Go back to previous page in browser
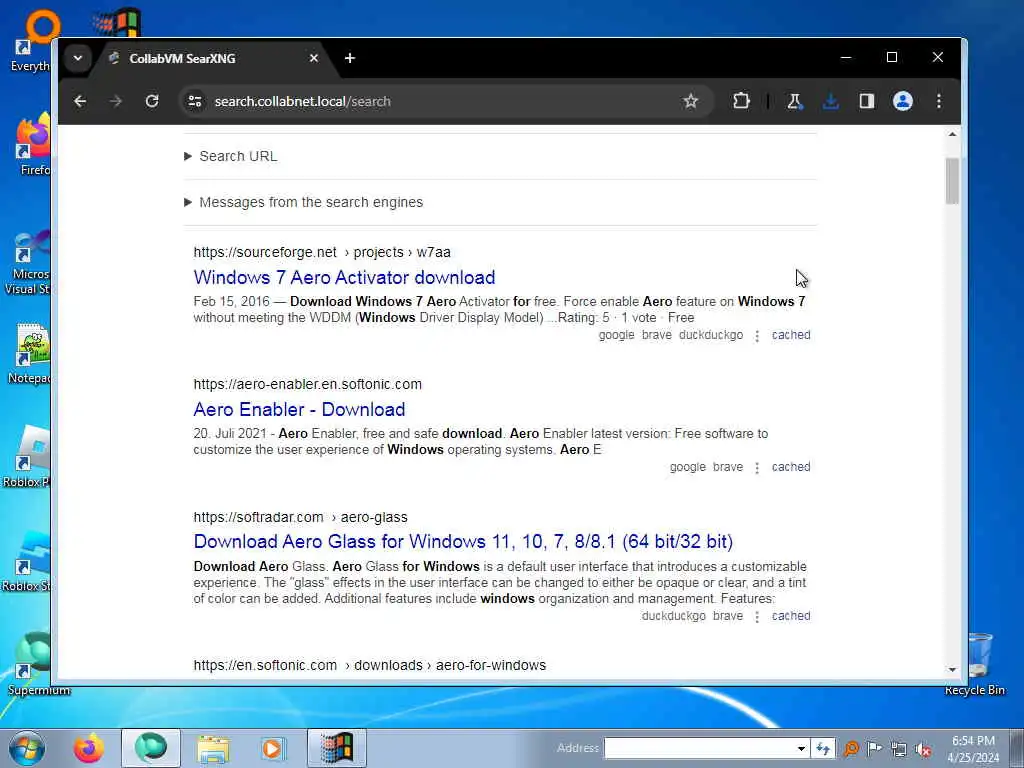The width and height of the screenshot is (1024, 768). tap(80, 101)
